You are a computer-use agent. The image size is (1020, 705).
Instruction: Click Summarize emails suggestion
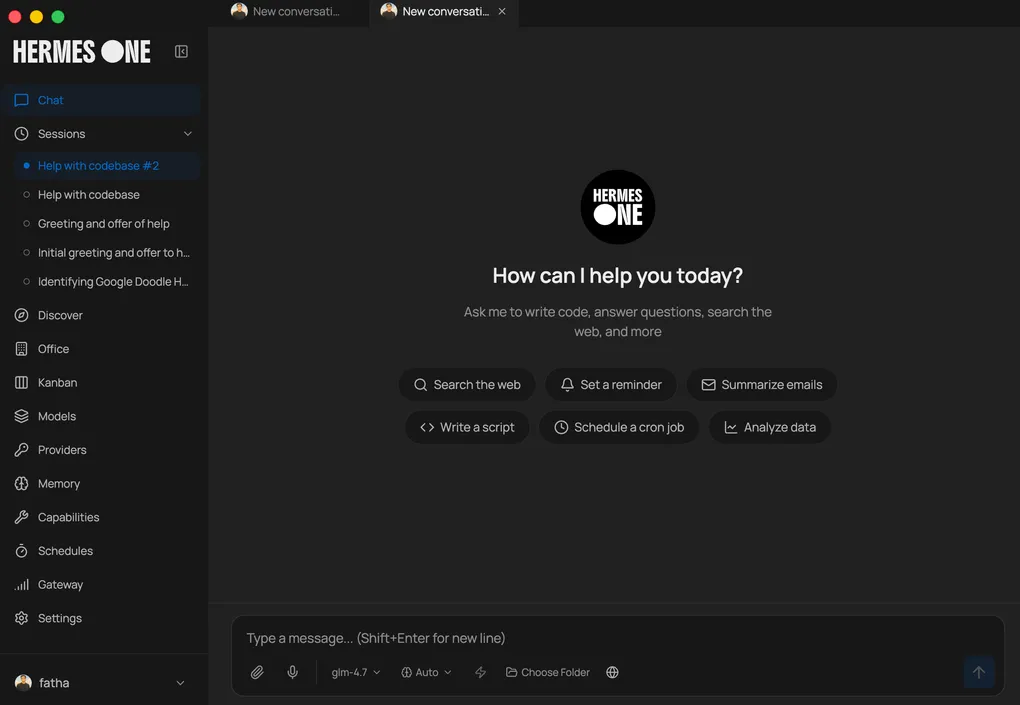pos(762,385)
